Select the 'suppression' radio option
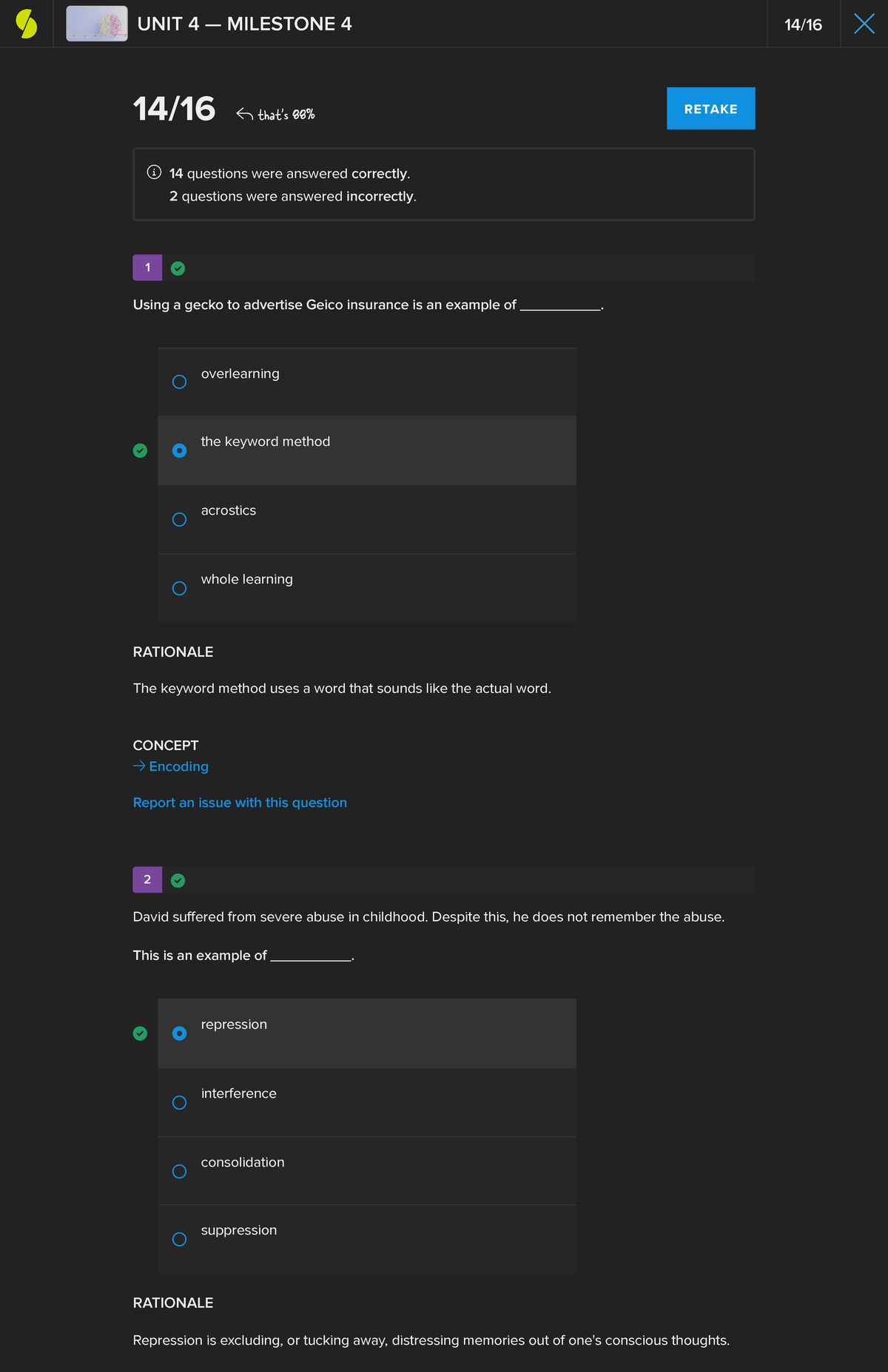888x1372 pixels. pyautogui.click(x=179, y=1239)
